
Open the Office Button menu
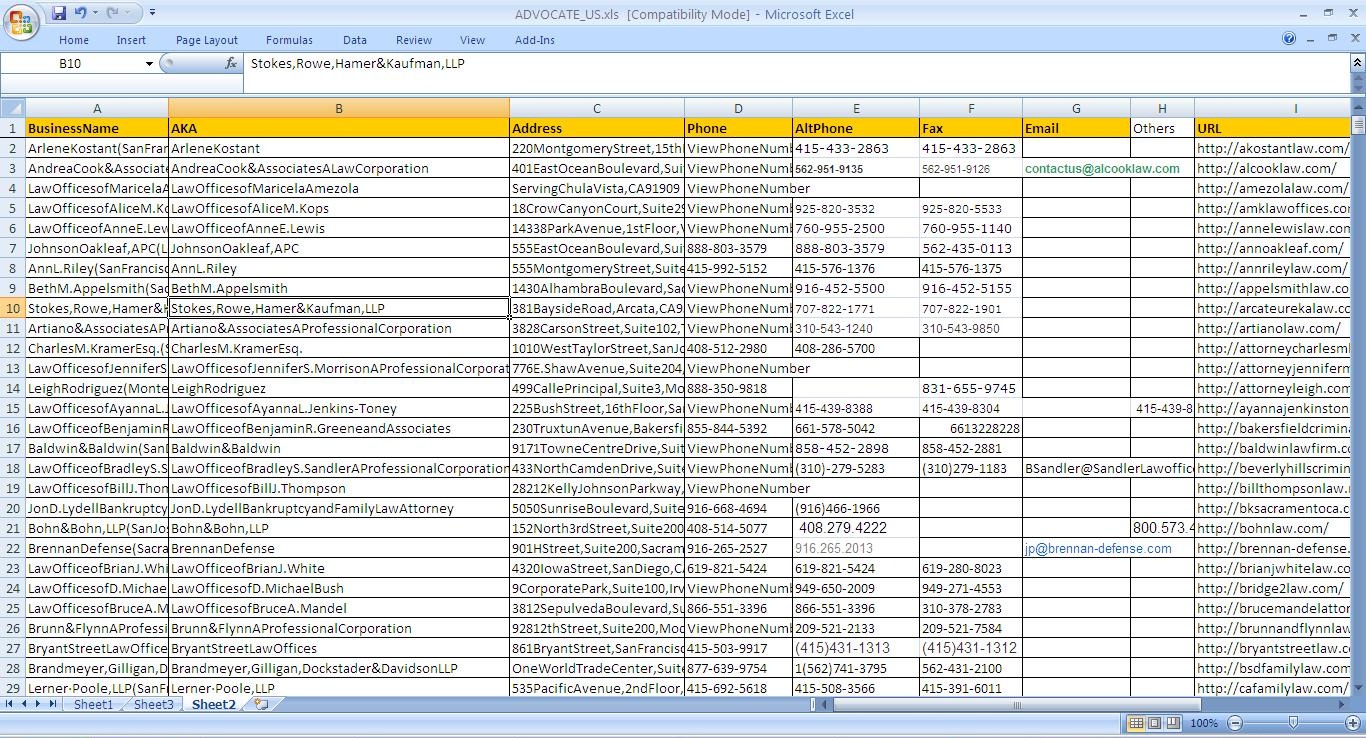[x=21, y=22]
